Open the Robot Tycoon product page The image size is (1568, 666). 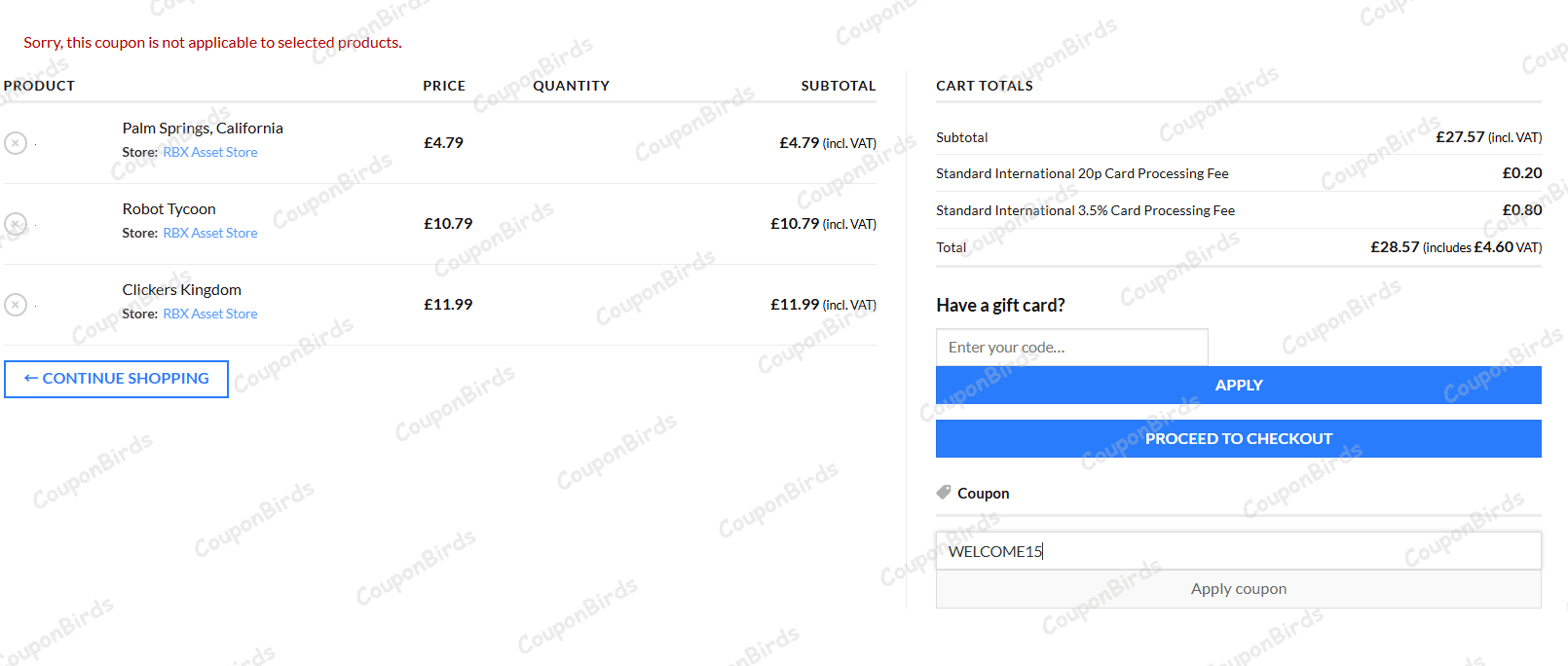click(x=168, y=209)
